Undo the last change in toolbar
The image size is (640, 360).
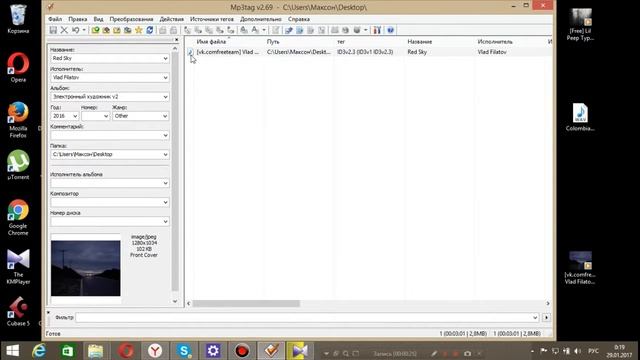(x=76, y=30)
